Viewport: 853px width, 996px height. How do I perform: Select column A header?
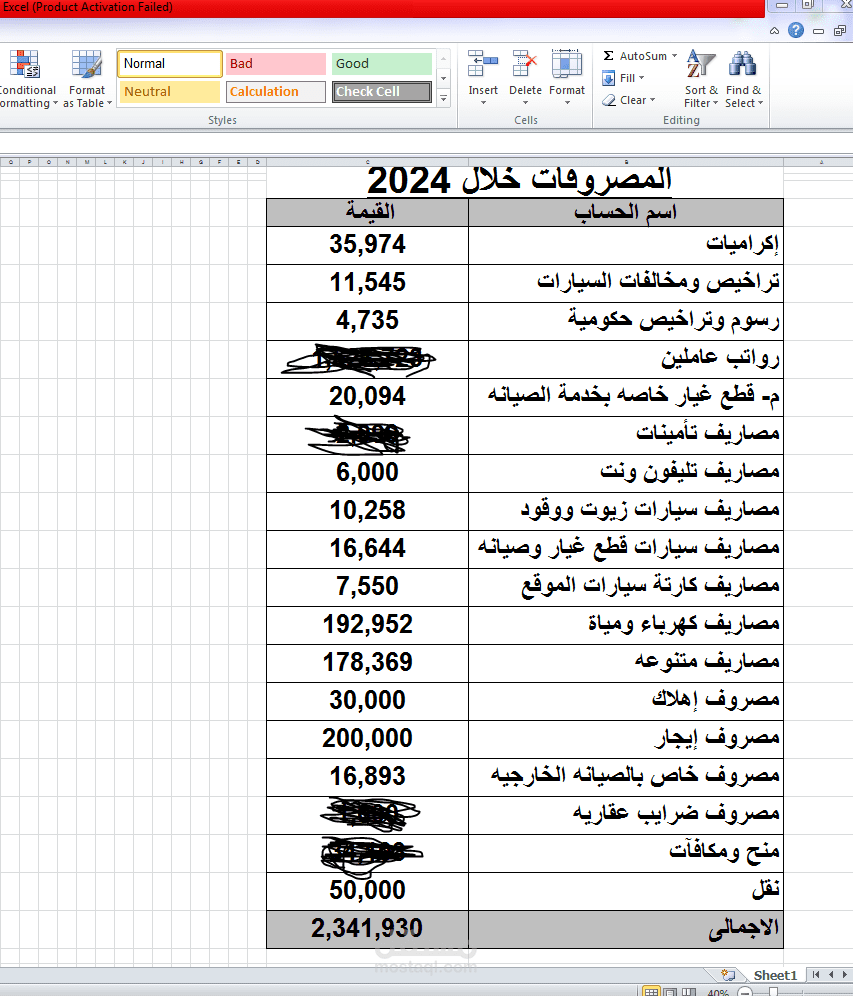pos(819,162)
